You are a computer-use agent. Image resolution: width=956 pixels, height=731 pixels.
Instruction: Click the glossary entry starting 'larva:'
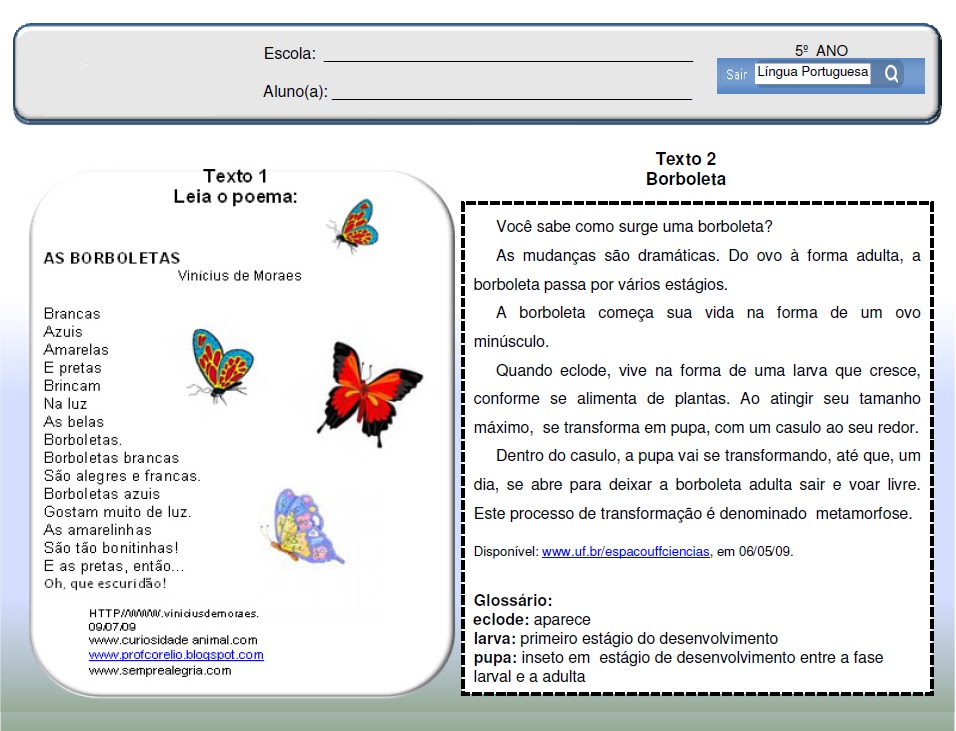pos(626,638)
